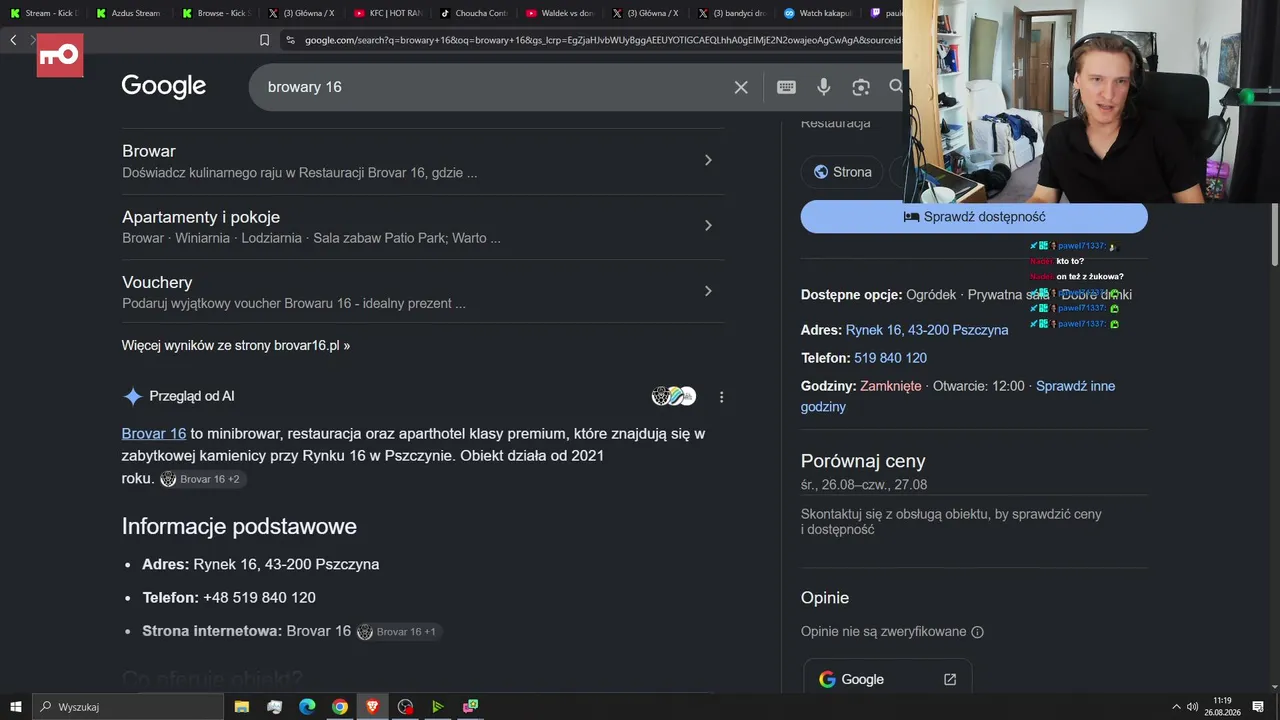The height and width of the screenshot is (720, 1280).
Task: Open Microsoft Edge from the taskbar
Action: [x=307, y=707]
